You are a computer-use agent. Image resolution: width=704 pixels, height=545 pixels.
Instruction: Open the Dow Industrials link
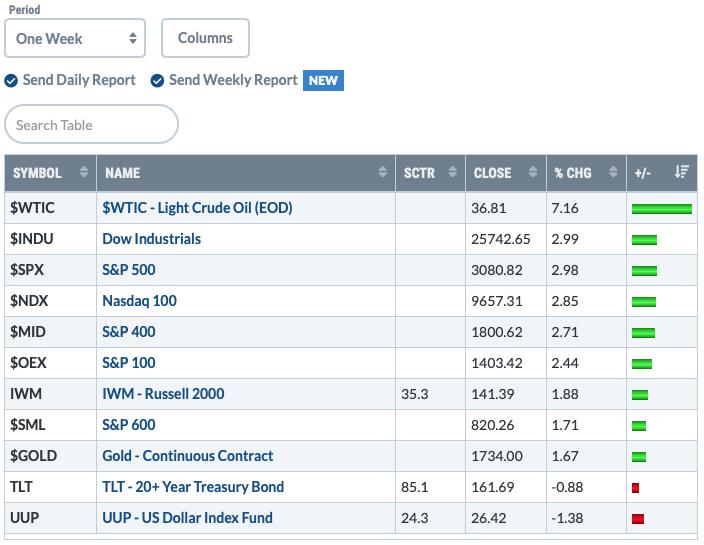(x=151, y=239)
